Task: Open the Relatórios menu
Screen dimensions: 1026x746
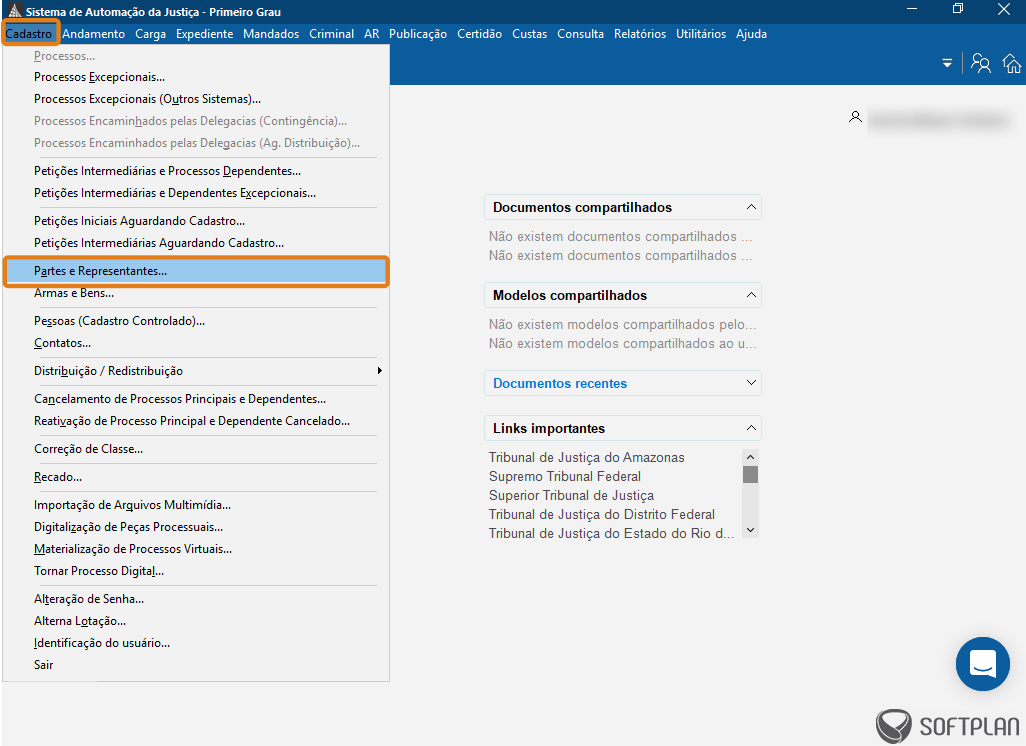Action: [639, 34]
